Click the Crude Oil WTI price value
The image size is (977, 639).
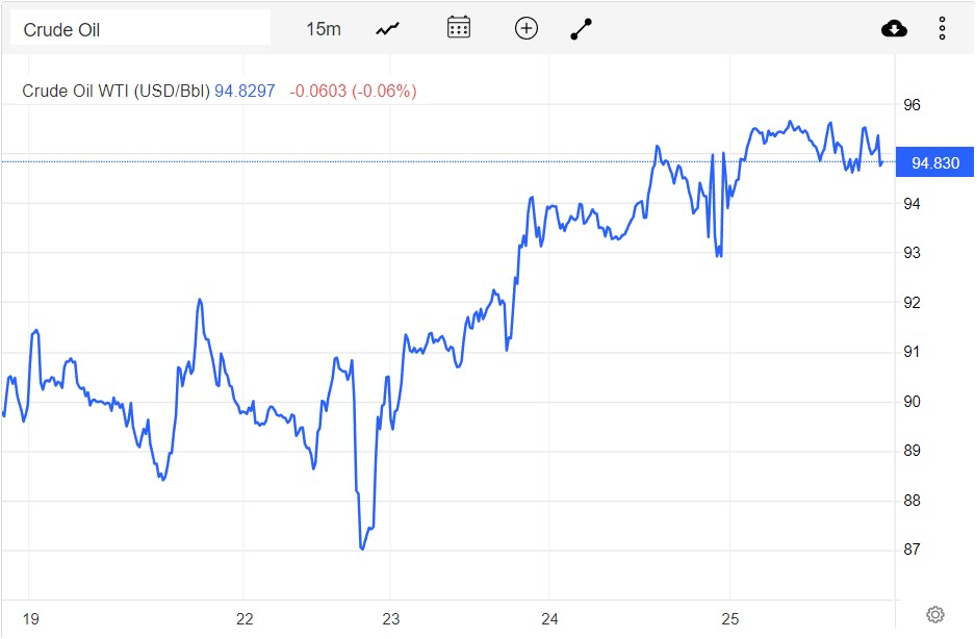(x=245, y=91)
